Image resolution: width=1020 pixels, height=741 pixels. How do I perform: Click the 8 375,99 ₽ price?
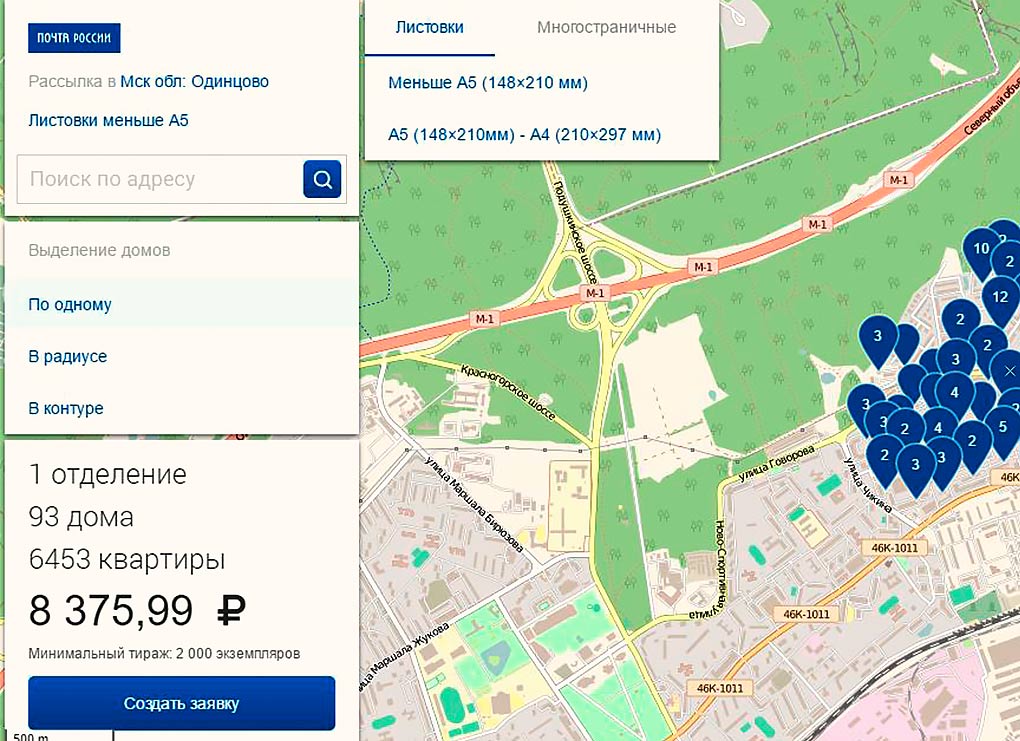point(137,611)
